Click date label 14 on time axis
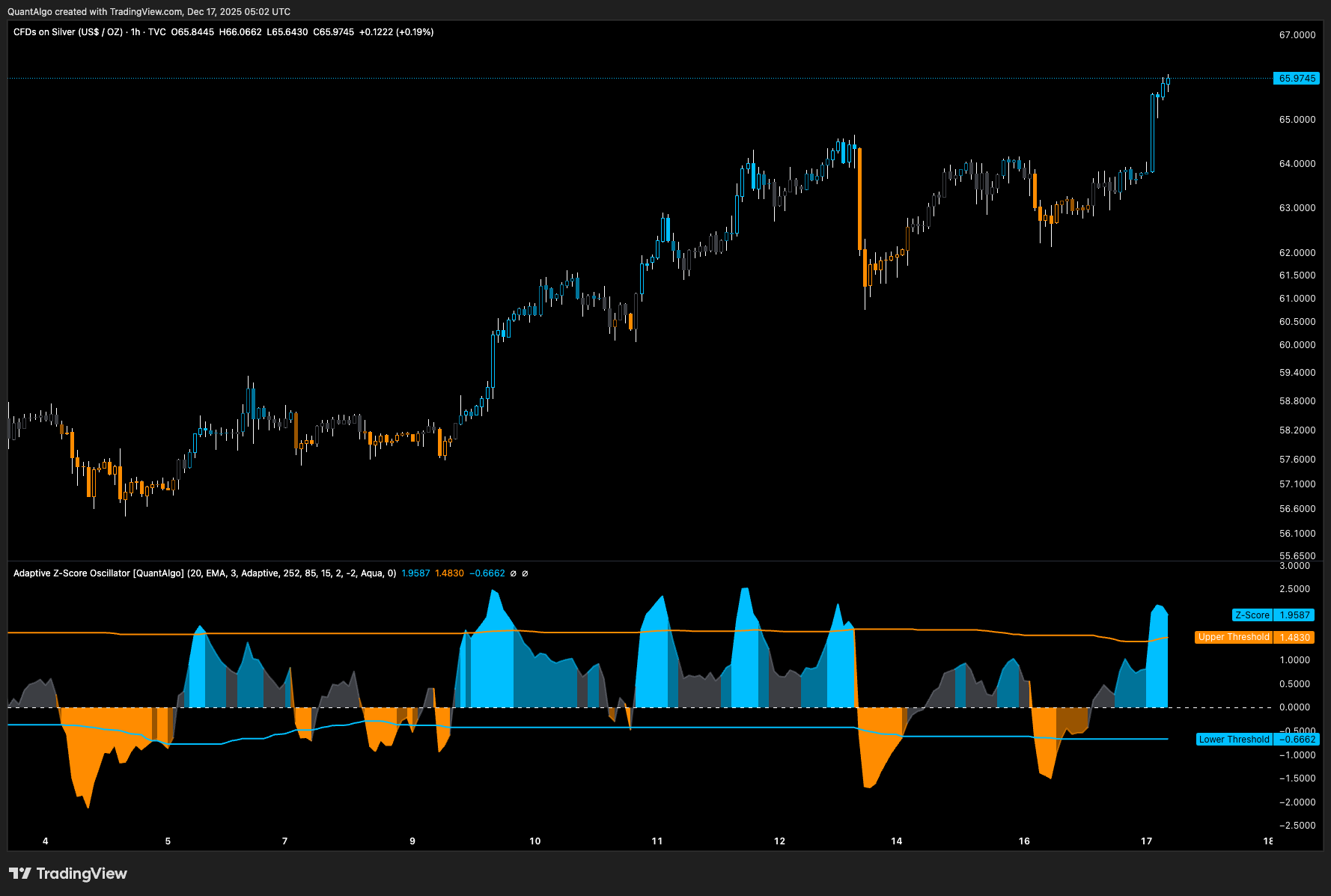The width and height of the screenshot is (1331, 896). [896, 841]
